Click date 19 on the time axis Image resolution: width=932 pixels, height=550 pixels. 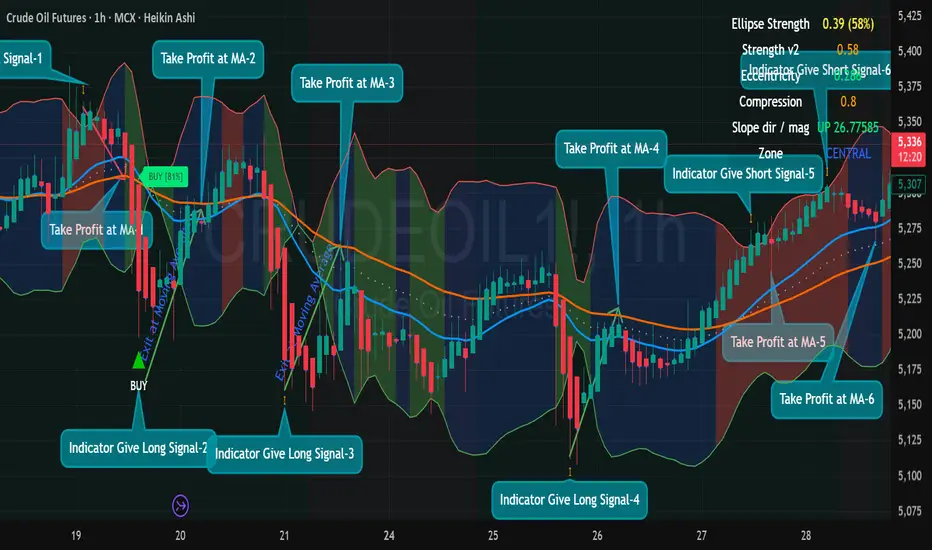tap(76, 536)
